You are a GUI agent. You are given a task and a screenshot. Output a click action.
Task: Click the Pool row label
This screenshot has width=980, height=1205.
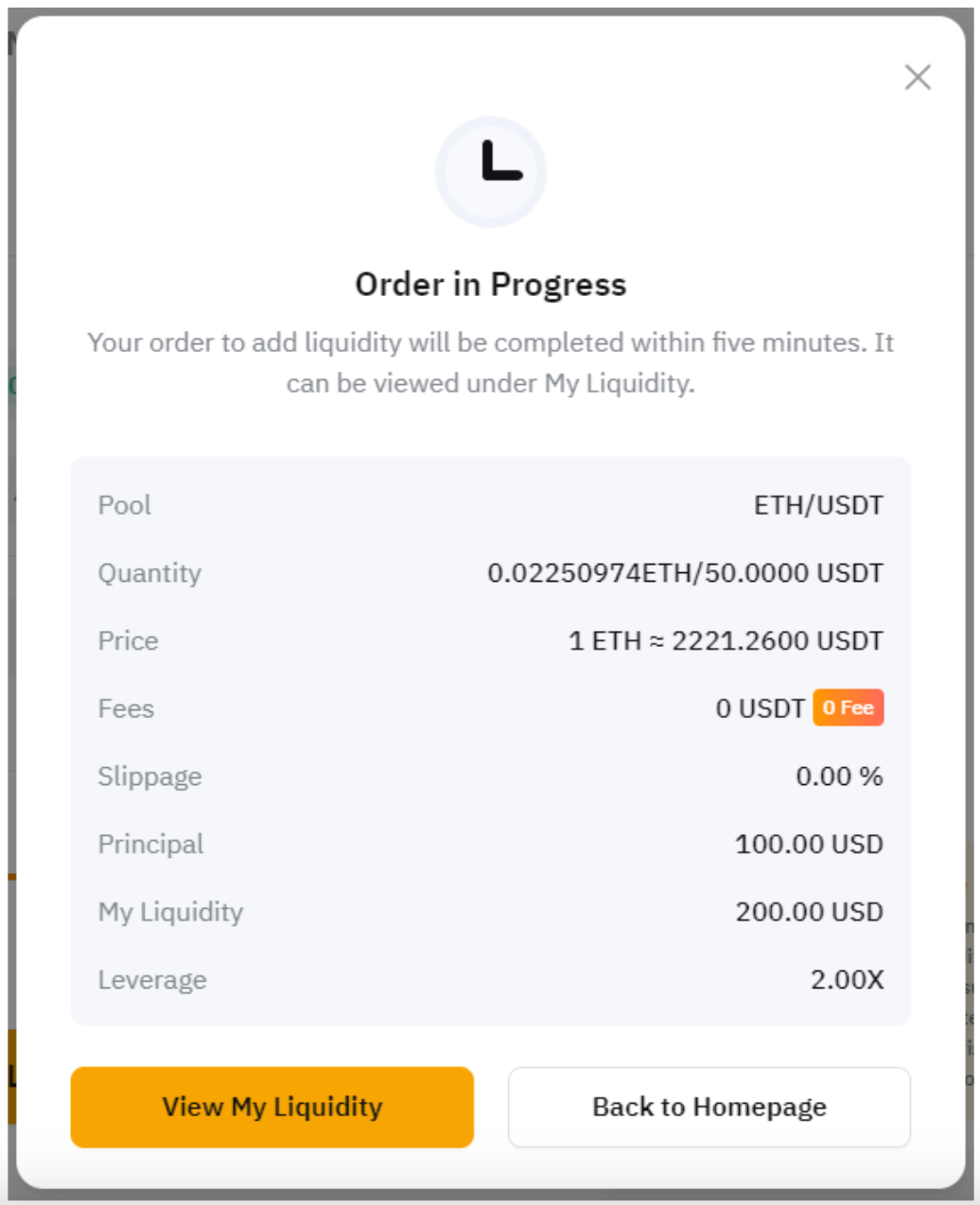click(125, 505)
